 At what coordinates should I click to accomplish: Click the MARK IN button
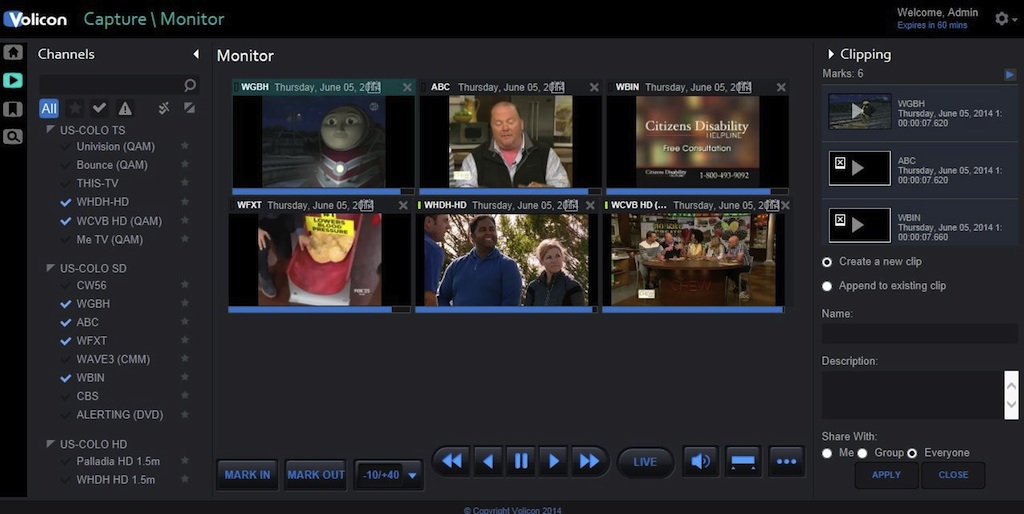pyautogui.click(x=248, y=475)
